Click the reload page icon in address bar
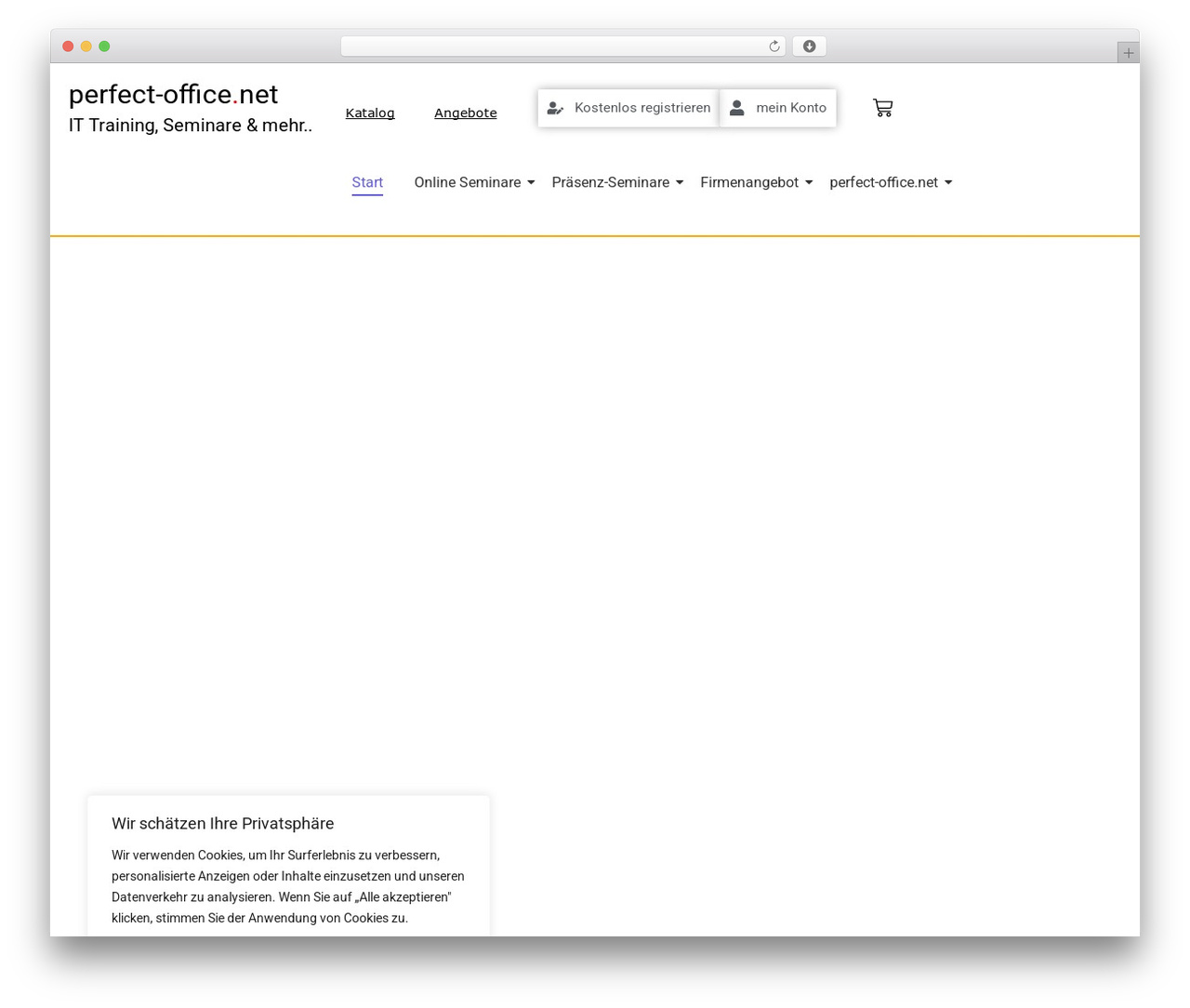Viewport: 1190px width, 1008px height. click(x=773, y=46)
